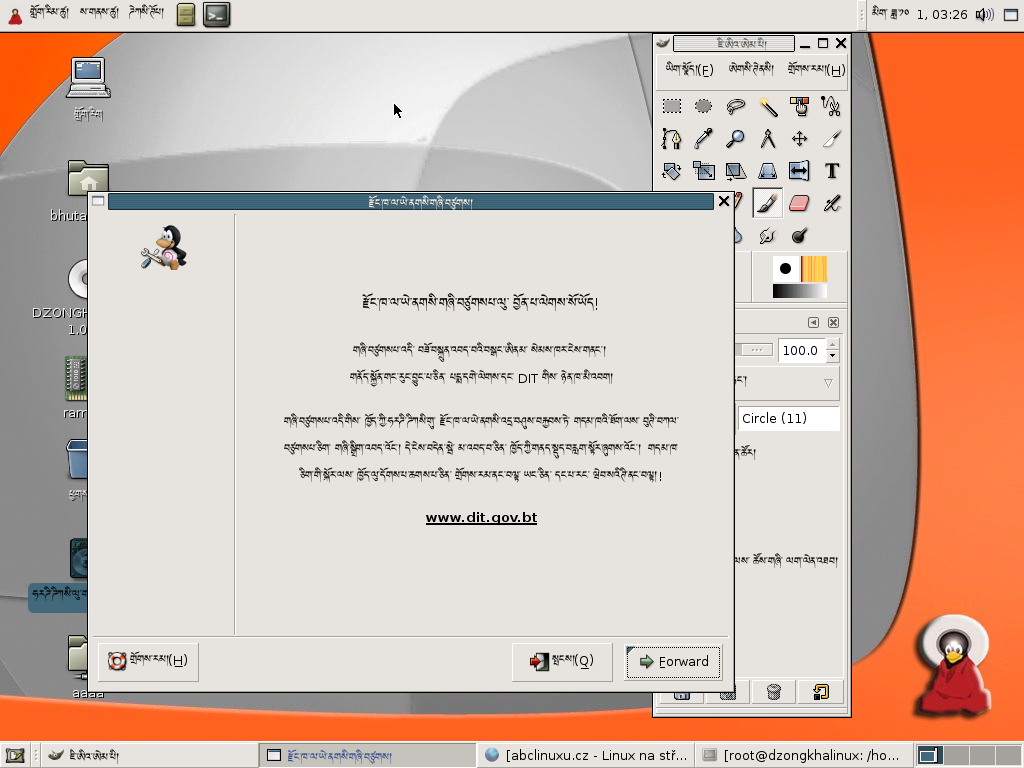This screenshot has height=768, width=1024.
Task: Open the middle Xtns menu in GIMP toolbox
Action: pyautogui.click(x=751, y=69)
